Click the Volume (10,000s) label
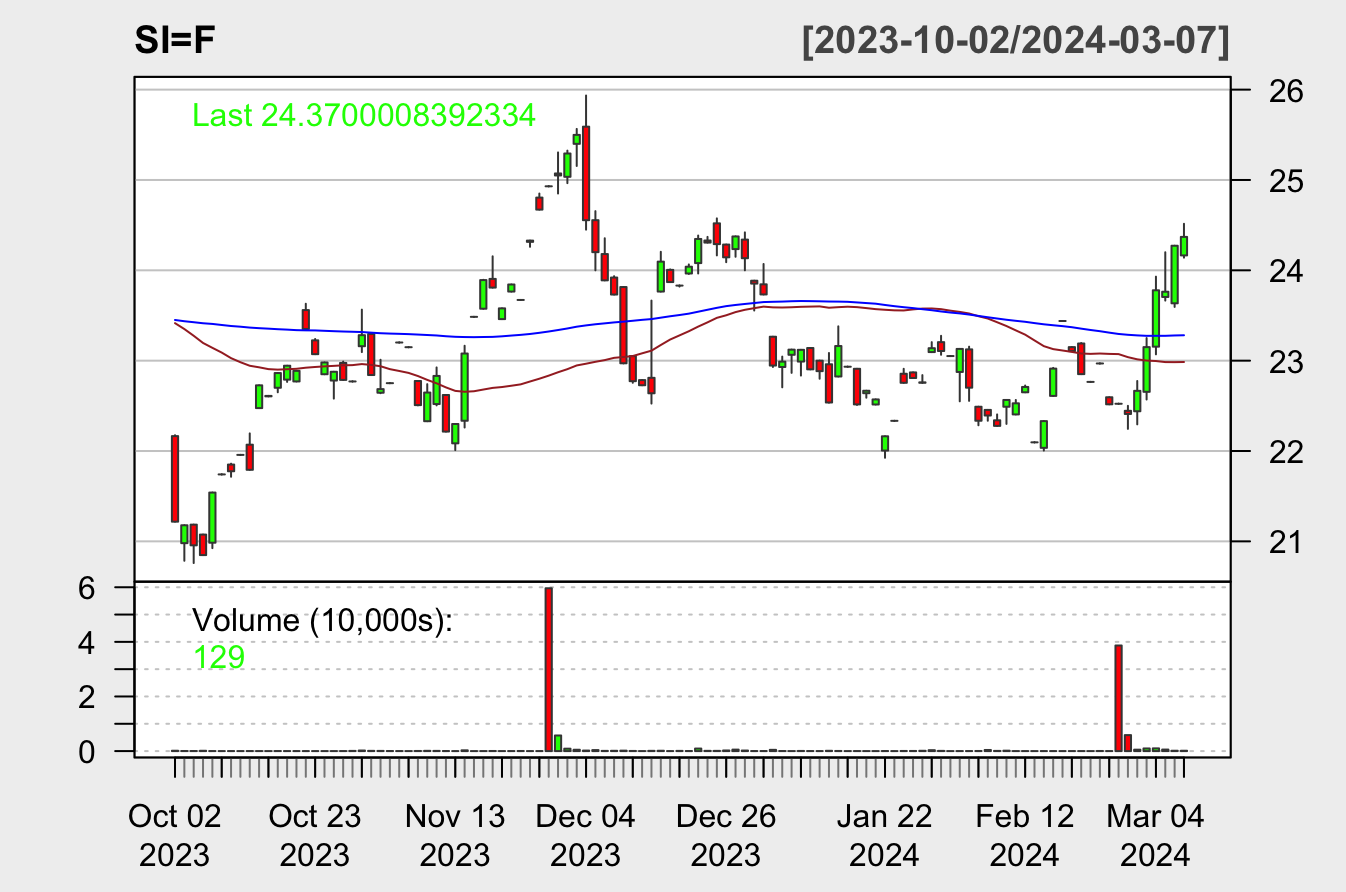The image size is (1346, 892). (x=323, y=620)
